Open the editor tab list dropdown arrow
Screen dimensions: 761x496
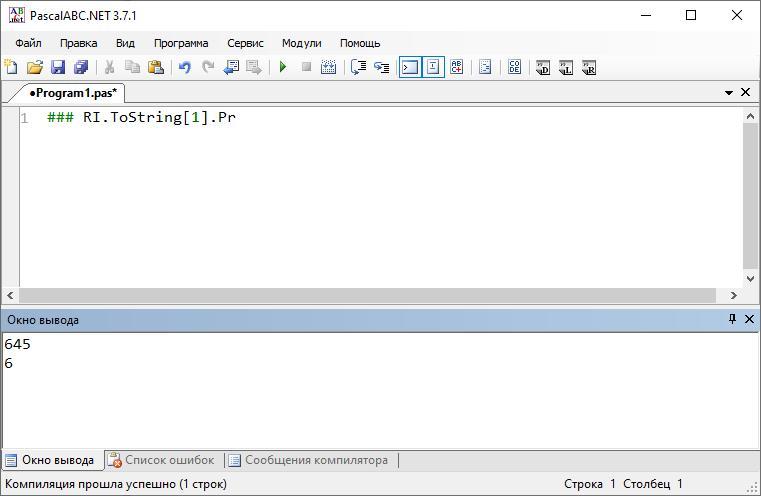pos(728,92)
